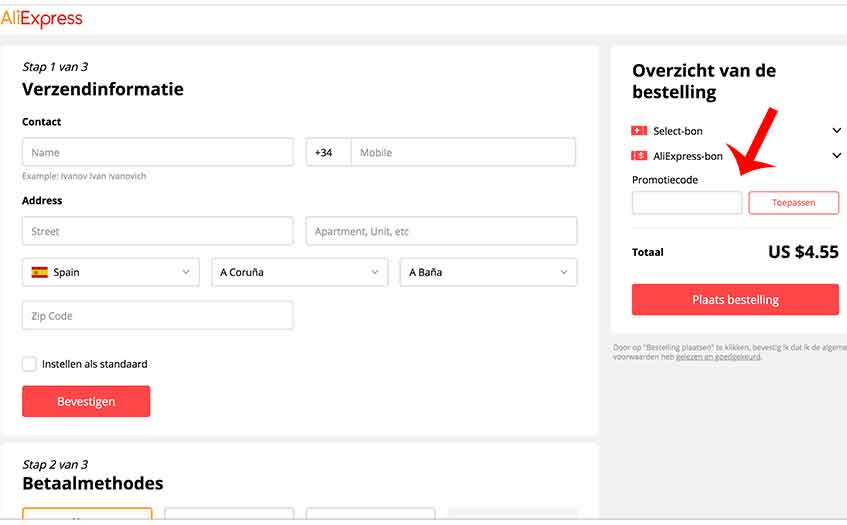Tick the Instellen als standaard checkbox
Screen dimensions: 847x525
tap(29, 364)
